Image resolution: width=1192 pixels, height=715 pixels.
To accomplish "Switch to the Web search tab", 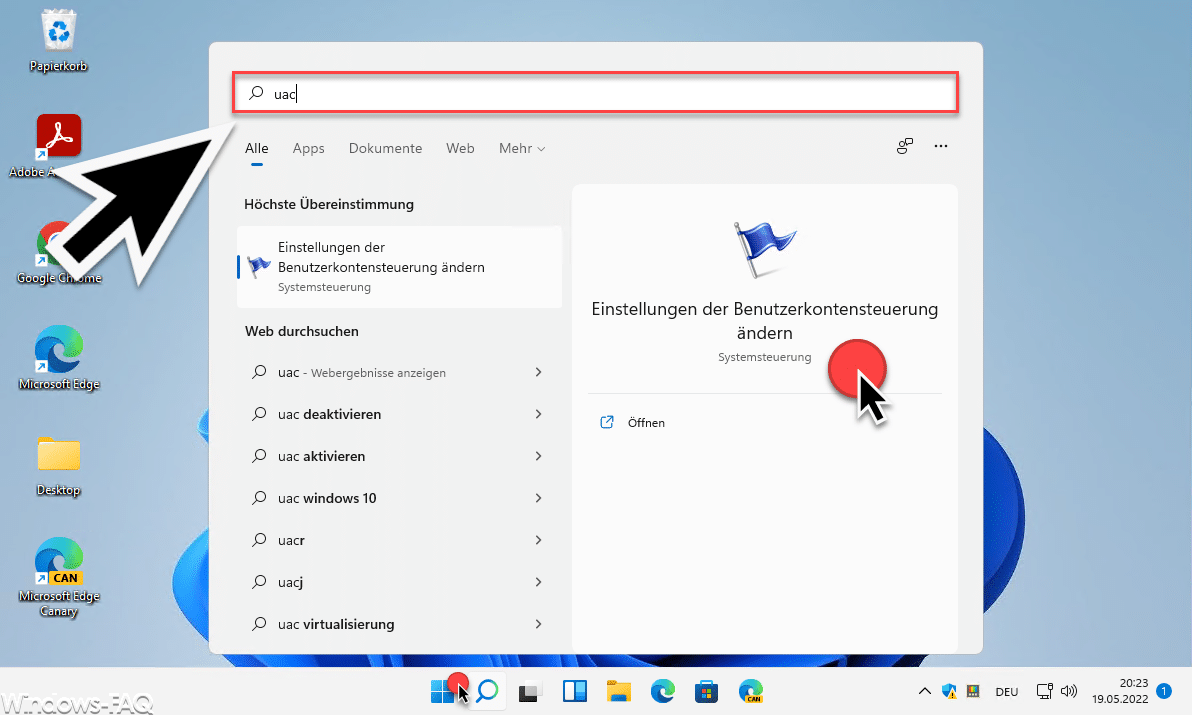I will (460, 148).
